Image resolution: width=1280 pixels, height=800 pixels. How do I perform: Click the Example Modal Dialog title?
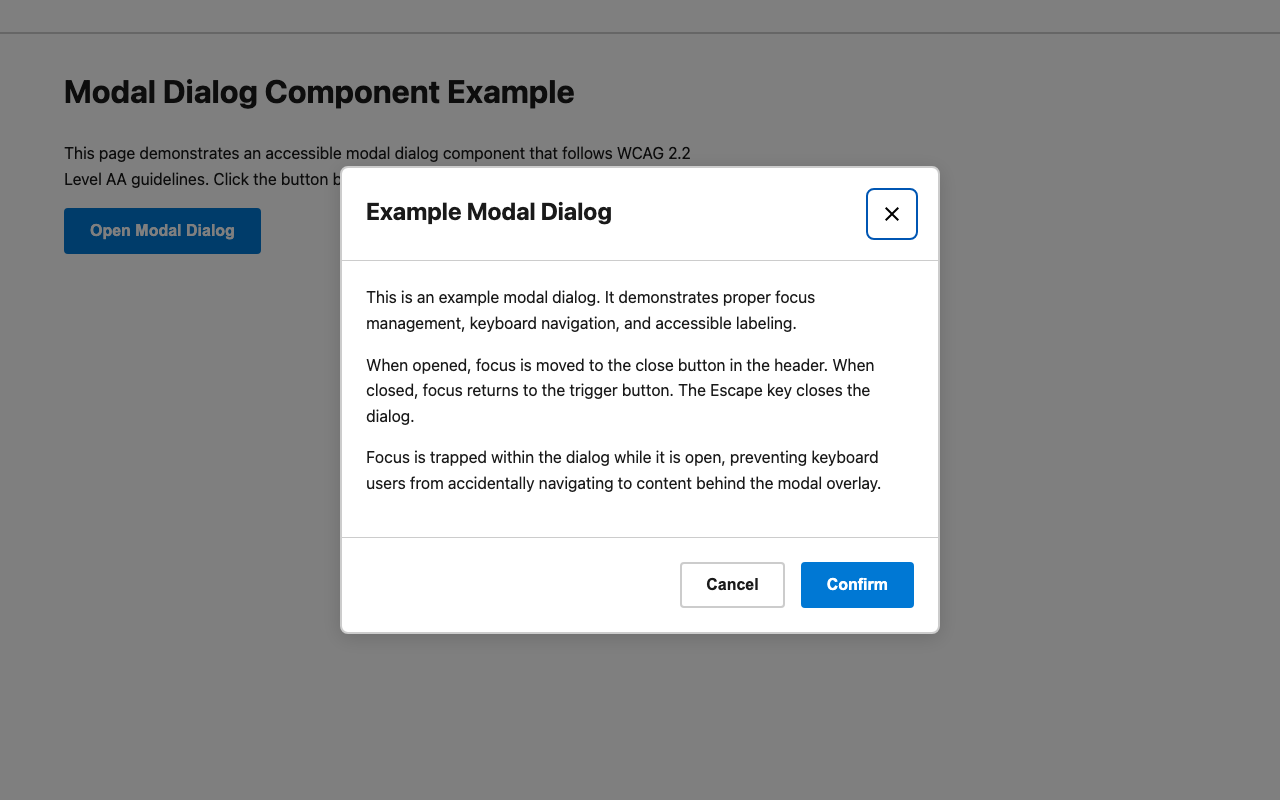tap(488, 211)
